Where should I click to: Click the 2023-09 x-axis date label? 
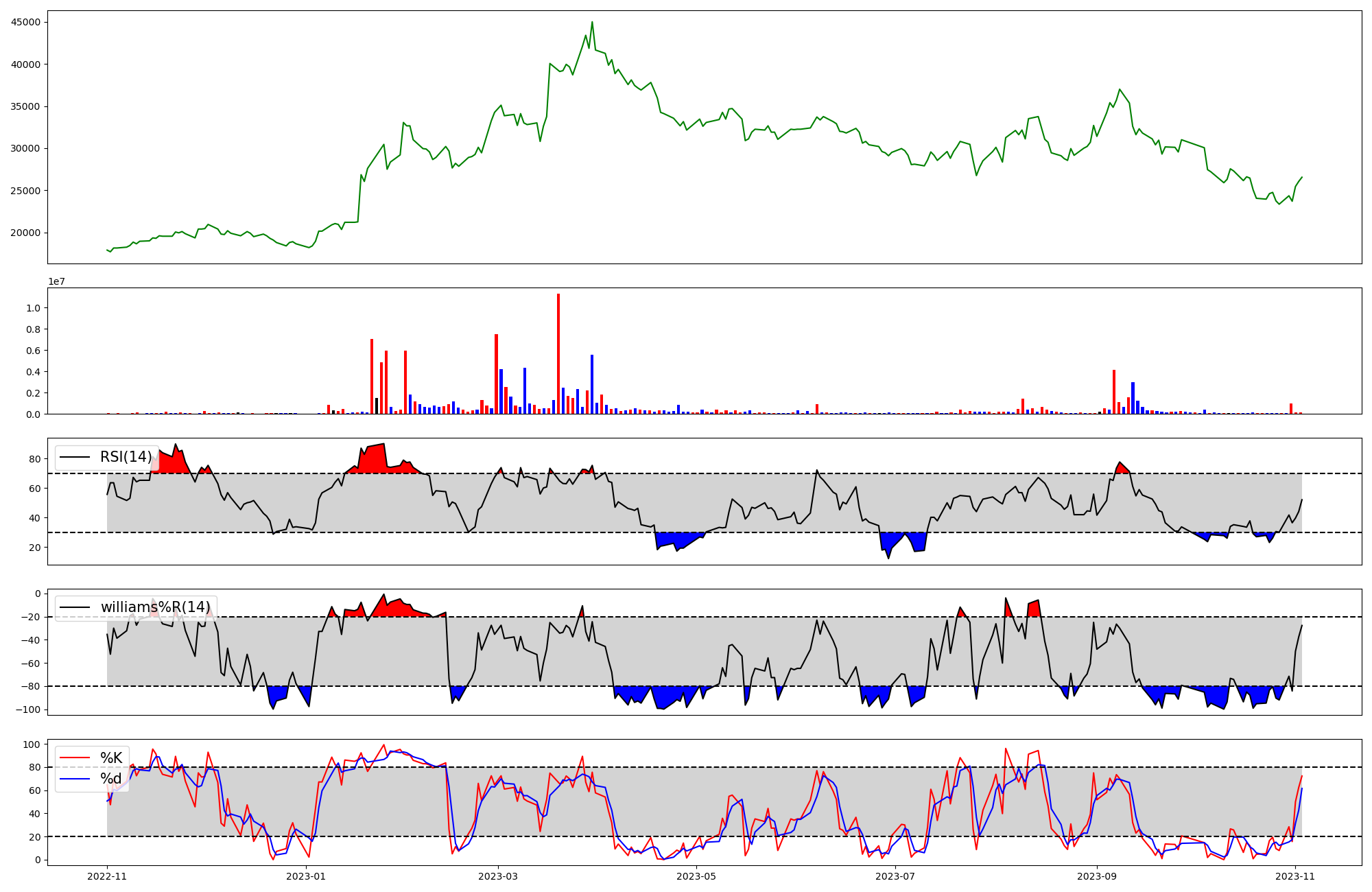click(1096, 876)
